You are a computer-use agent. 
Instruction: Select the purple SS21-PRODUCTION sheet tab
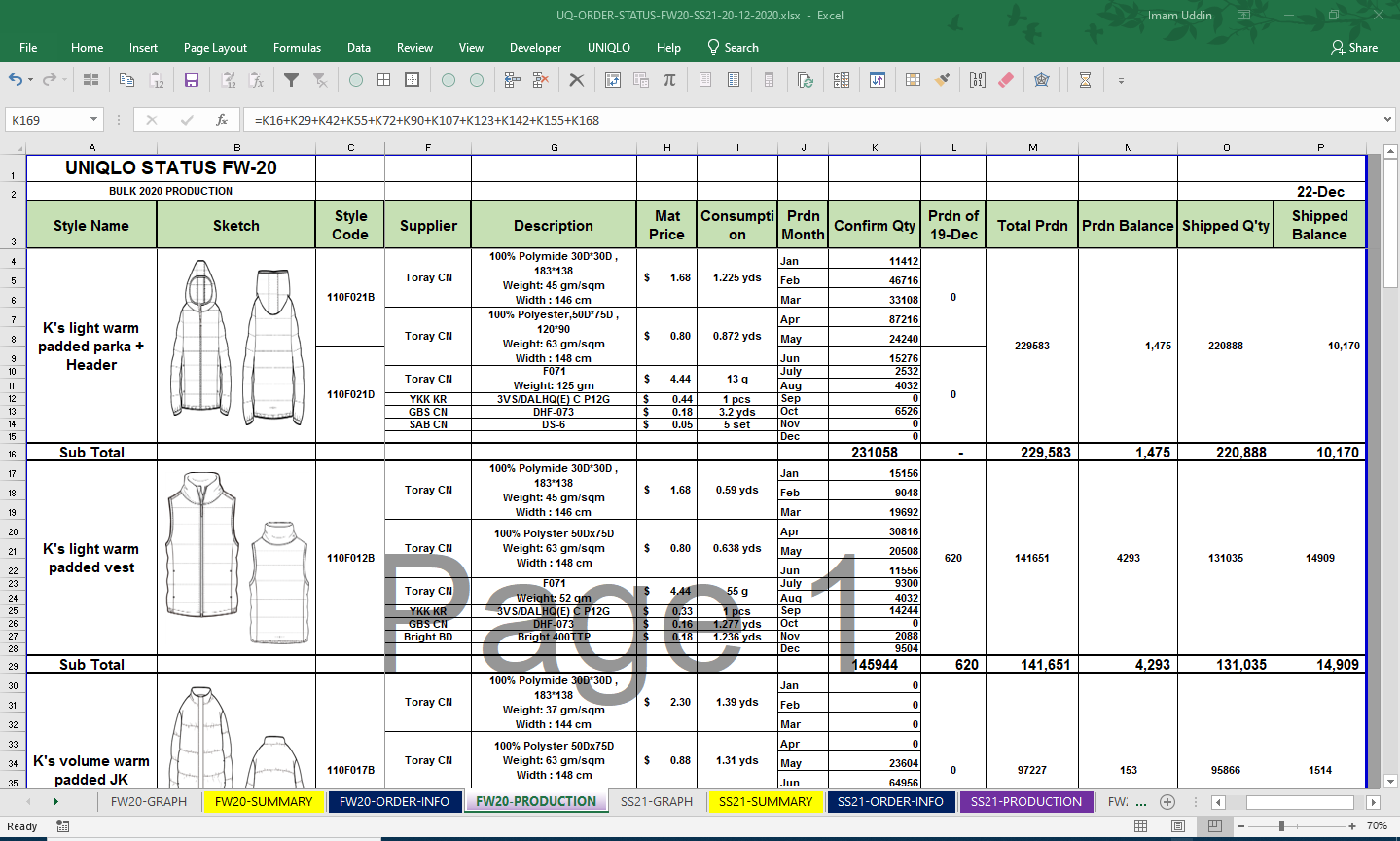[x=1026, y=801]
